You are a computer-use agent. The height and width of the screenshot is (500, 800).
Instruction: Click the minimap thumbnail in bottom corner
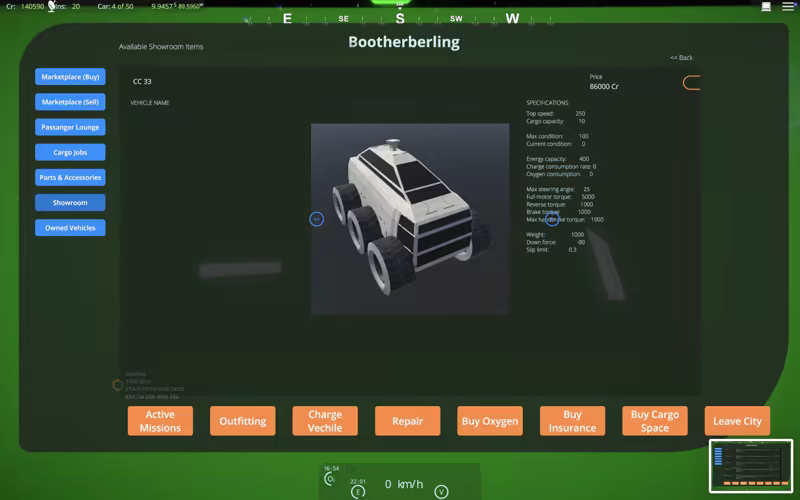[750, 466]
